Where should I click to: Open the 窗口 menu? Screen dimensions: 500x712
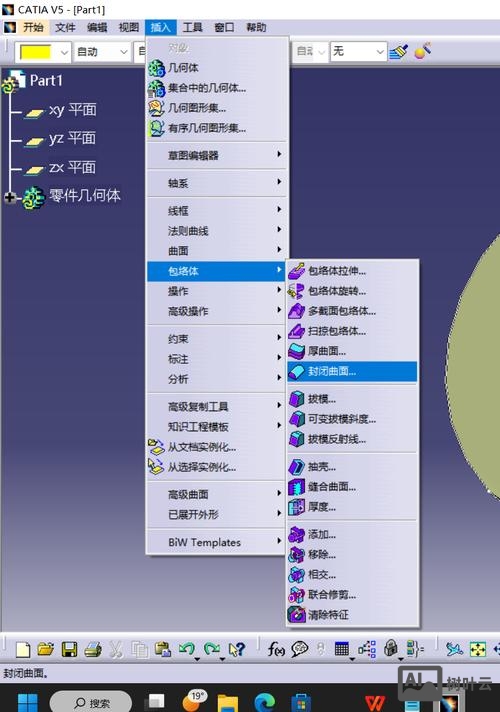224,28
